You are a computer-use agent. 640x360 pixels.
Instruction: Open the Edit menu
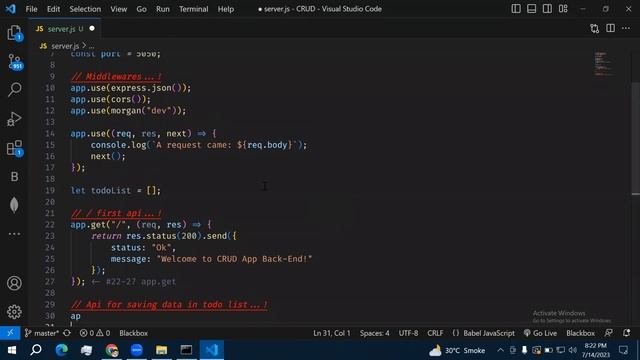click(53, 9)
